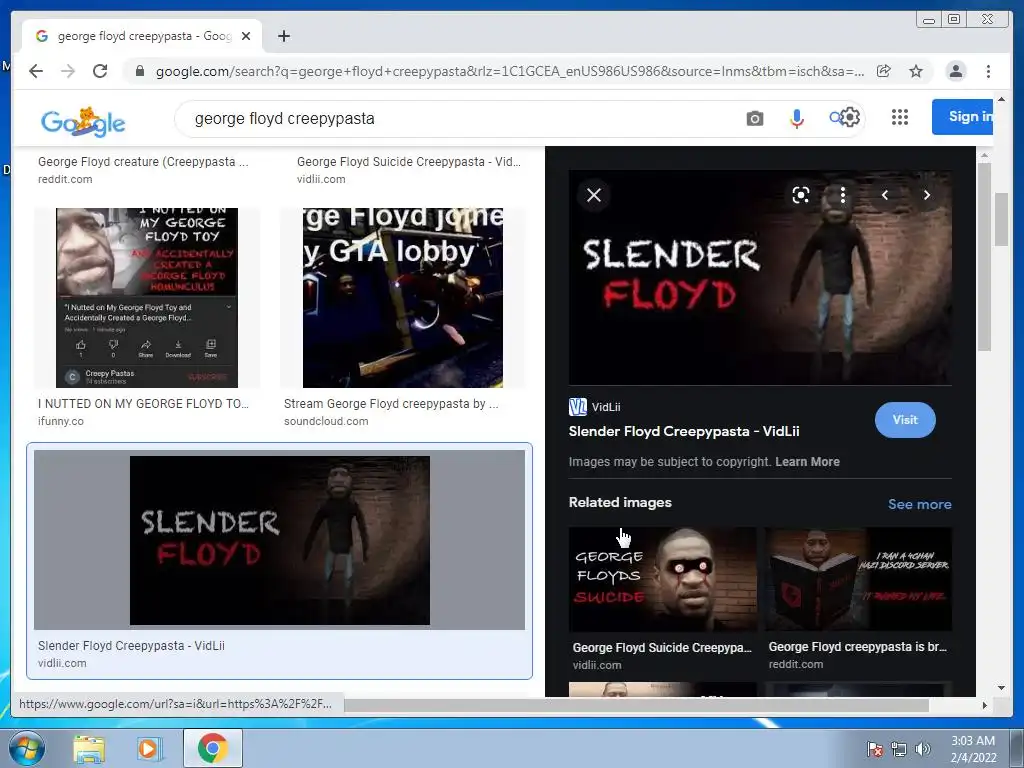The width and height of the screenshot is (1024, 768).
Task: Go to previous image in preview
Action: pyautogui.click(x=885, y=195)
